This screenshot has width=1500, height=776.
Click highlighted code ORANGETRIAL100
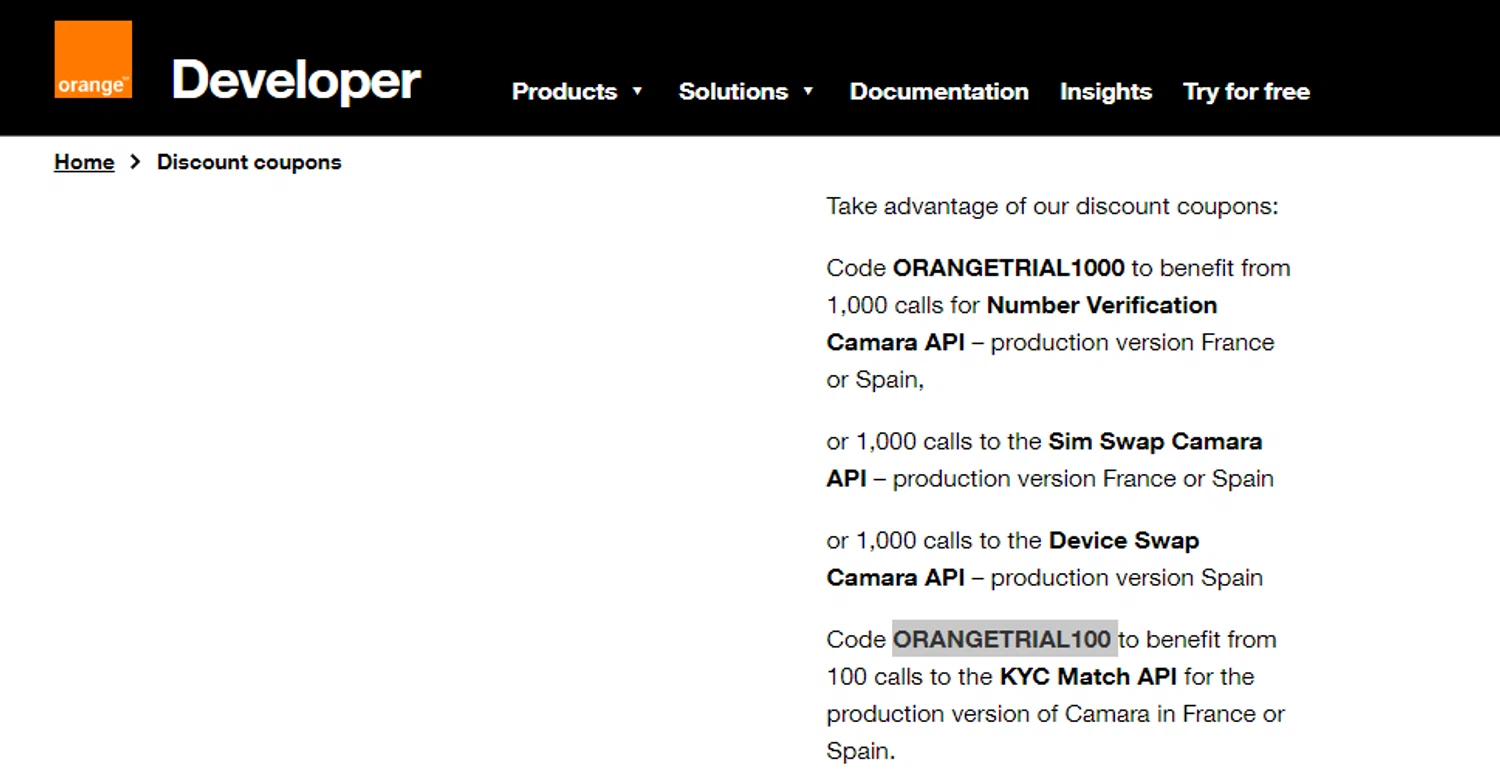[x=1003, y=639]
